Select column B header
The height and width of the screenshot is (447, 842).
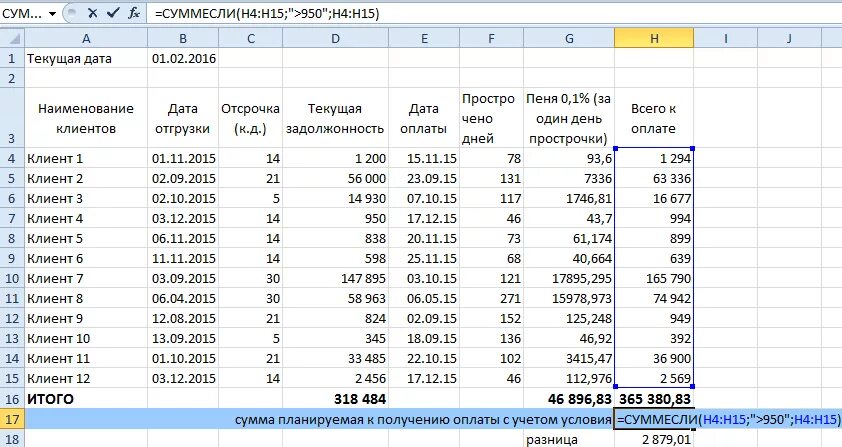tap(183, 39)
